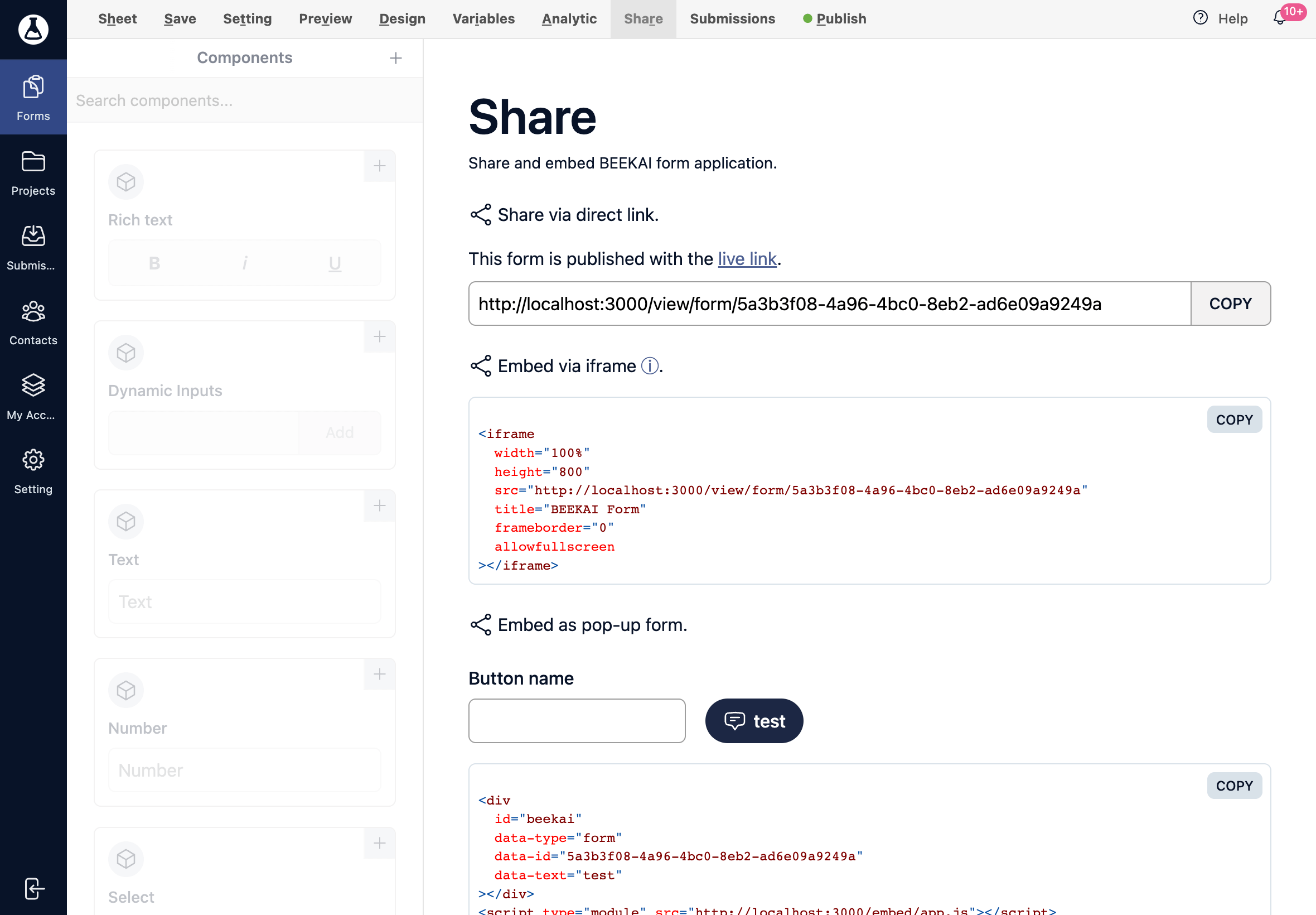
Task: Add the Text component with plus
Action: [379, 505]
